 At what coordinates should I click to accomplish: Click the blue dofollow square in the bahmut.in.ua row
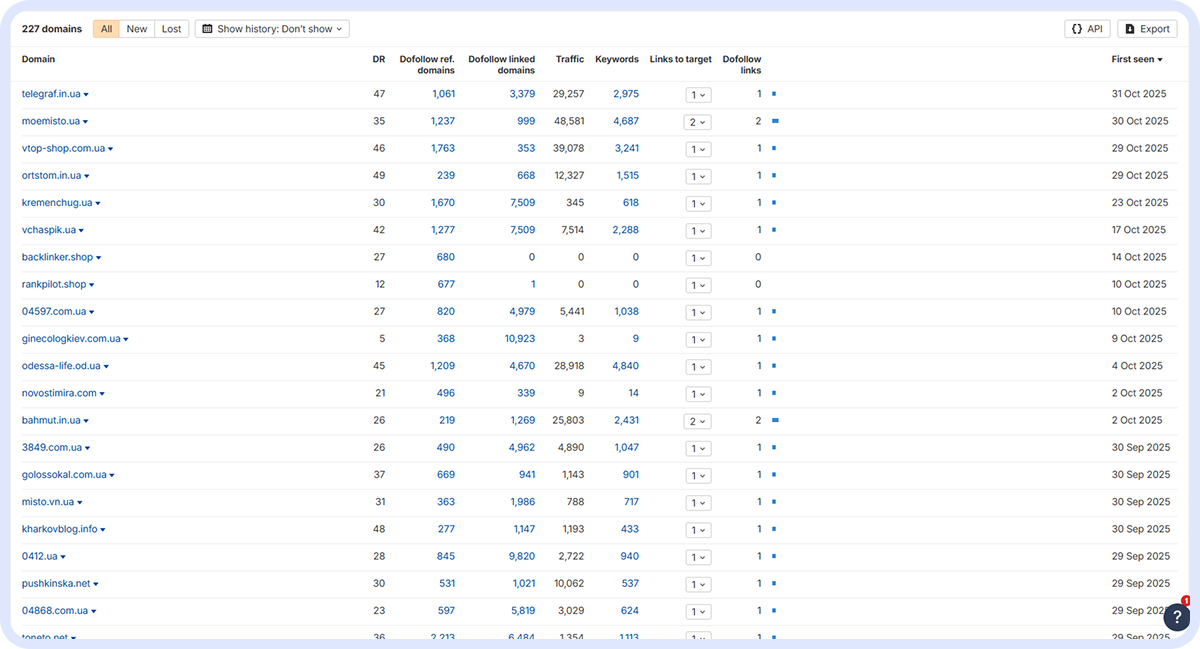click(775, 420)
